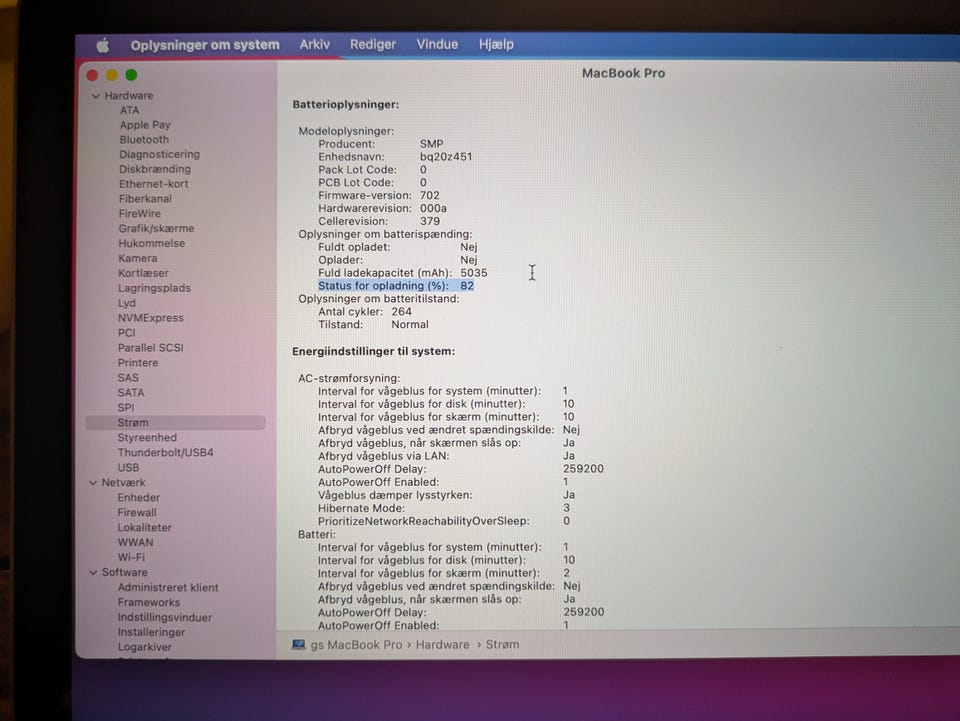Select Administreret klient under Software
The width and height of the screenshot is (960, 721).
168,588
